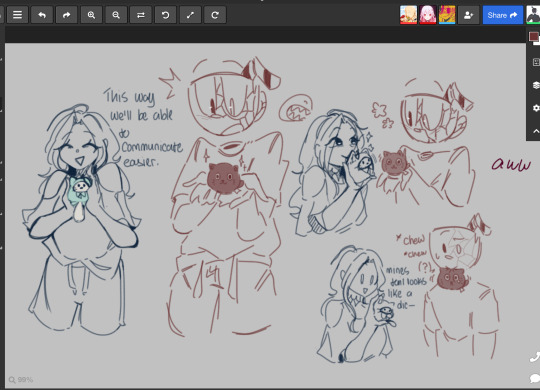This screenshot has width=540, height=390.
Task: Open the layers panel icon
Action: click(x=536, y=85)
